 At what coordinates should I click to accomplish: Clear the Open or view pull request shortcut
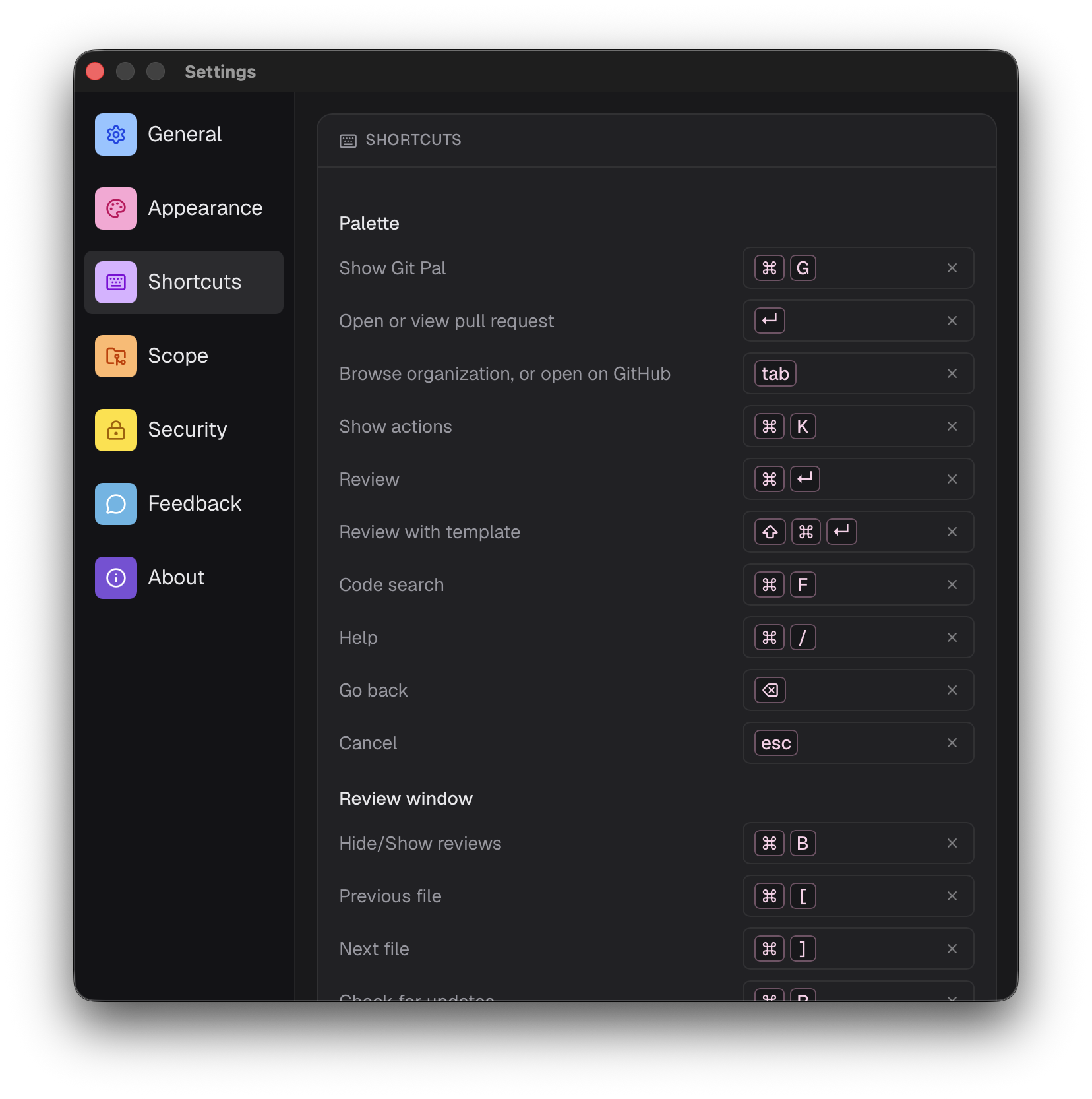point(952,321)
